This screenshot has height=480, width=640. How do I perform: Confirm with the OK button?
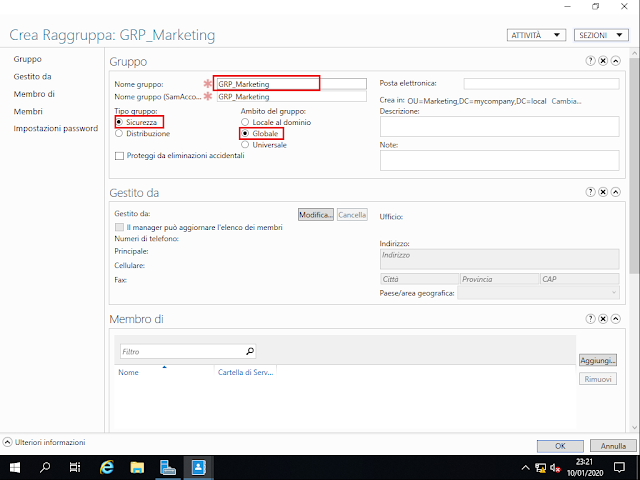[560, 446]
